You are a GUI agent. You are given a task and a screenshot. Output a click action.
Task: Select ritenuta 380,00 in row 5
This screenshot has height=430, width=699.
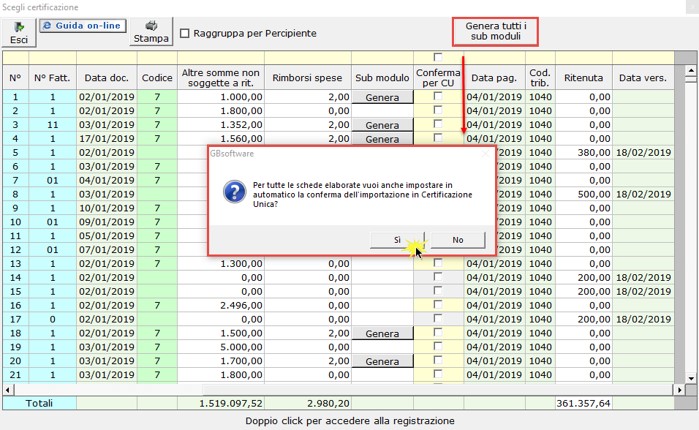point(584,152)
